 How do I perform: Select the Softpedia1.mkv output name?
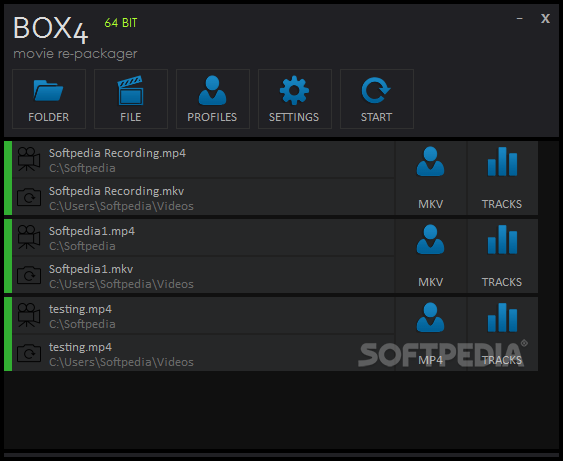[x=91, y=269]
